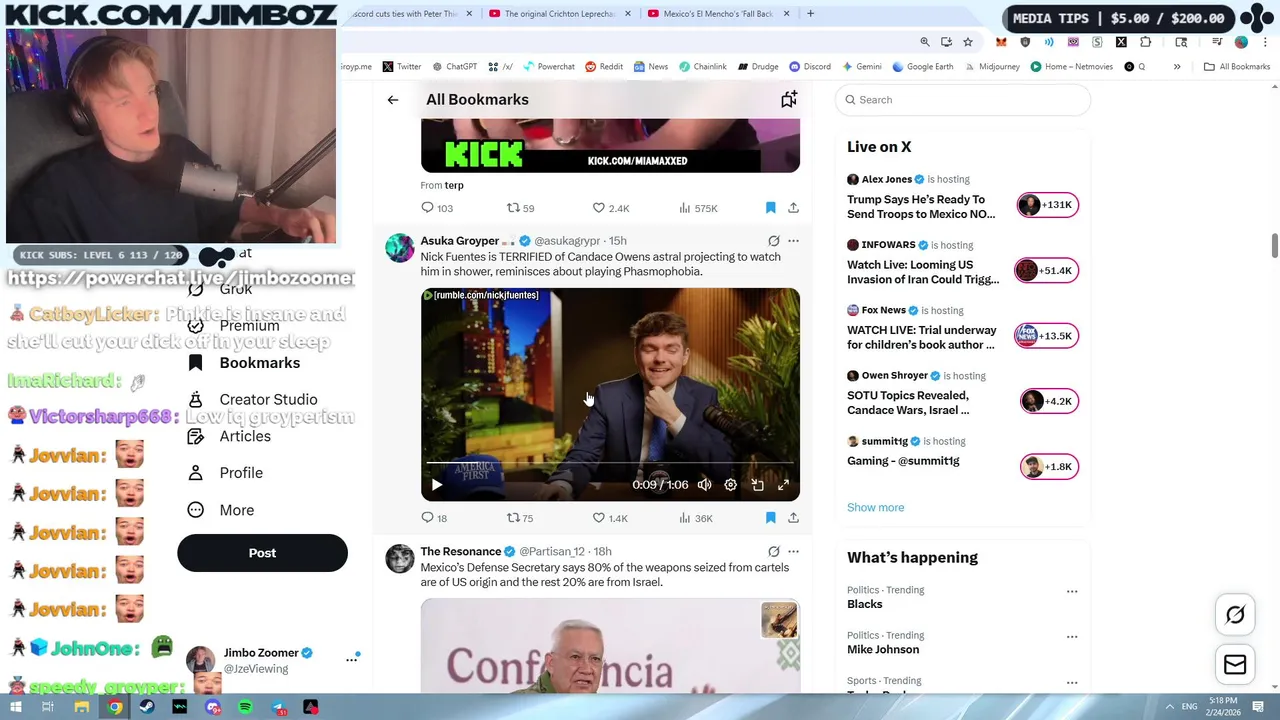This screenshot has width=1280, height=720.
Task: Open a new browser tab
Action: (810, 14)
